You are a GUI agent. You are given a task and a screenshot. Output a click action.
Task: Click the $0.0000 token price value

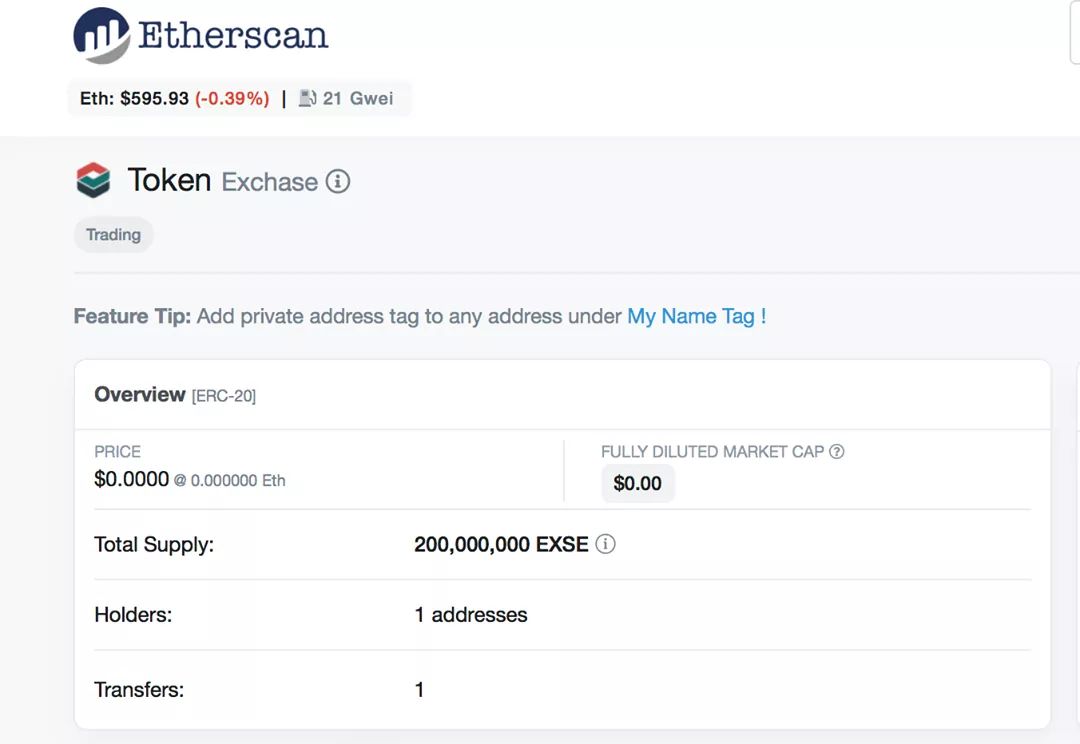point(131,479)
